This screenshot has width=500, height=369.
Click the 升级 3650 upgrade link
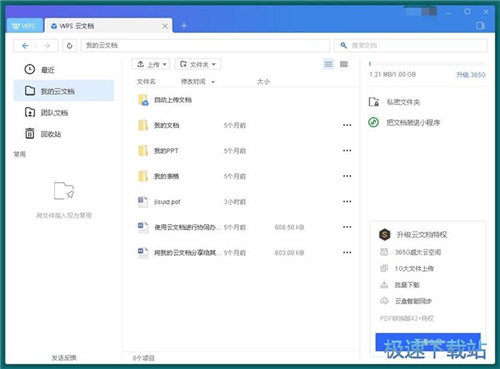tap(471, 75)
